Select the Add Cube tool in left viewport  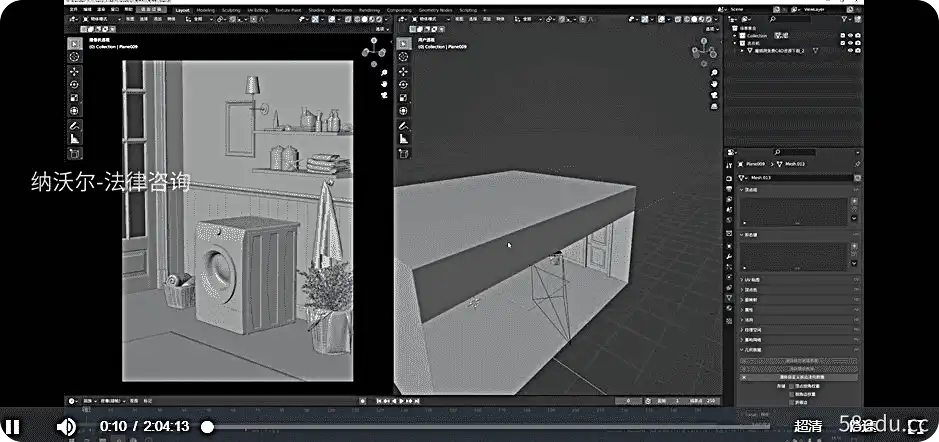pyautogui.click(x=74, y=154)
